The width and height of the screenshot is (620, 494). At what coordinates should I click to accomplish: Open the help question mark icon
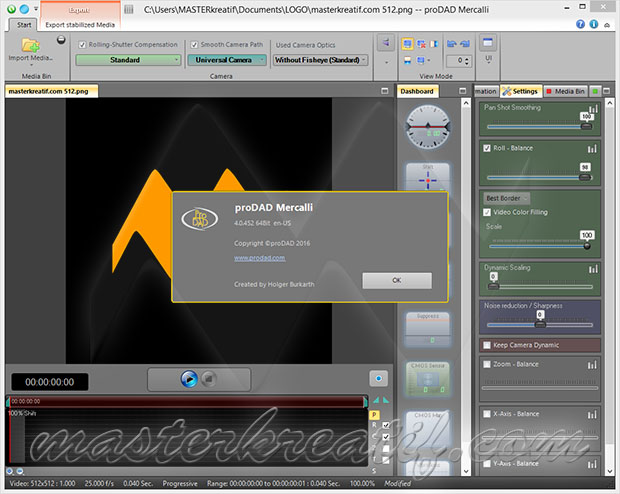pyautogui.click(x=580, y=24)
